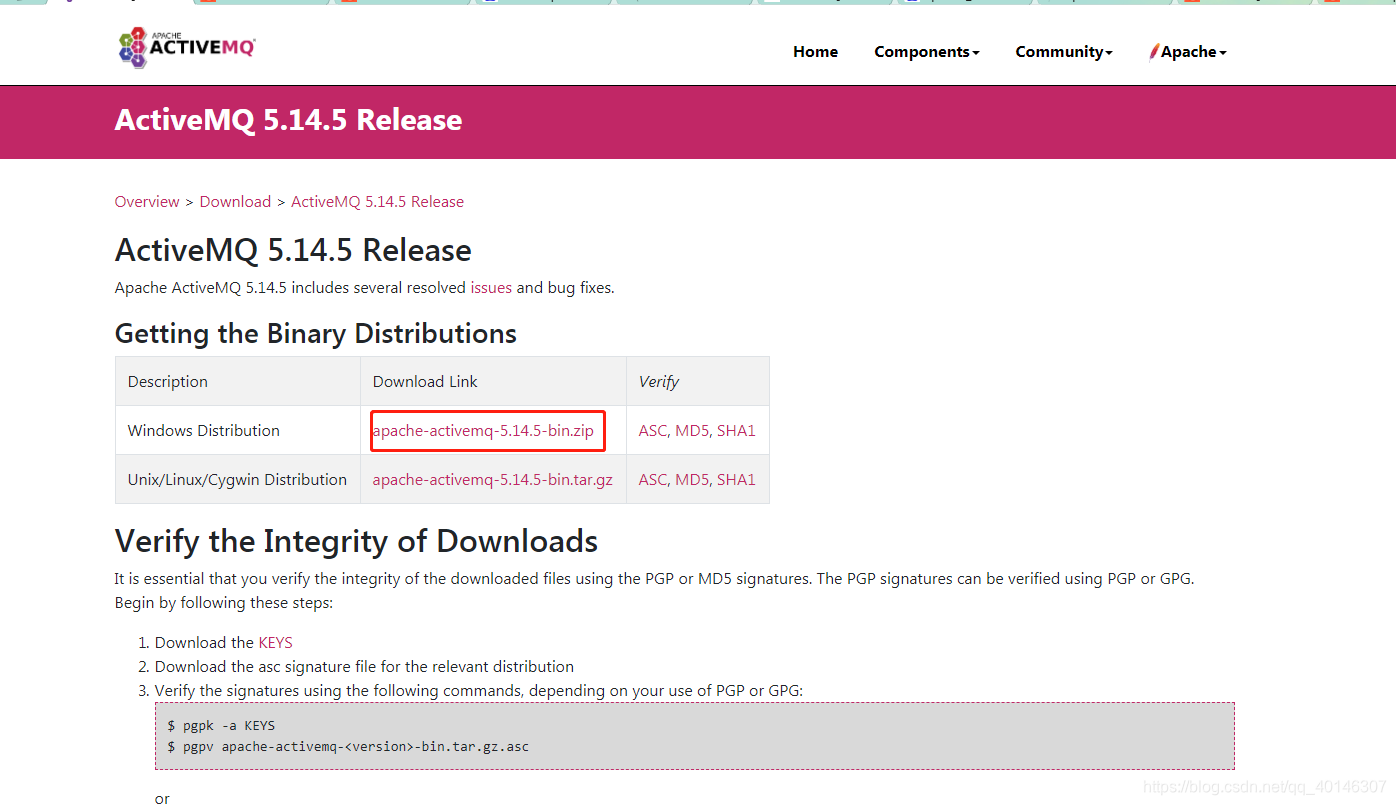1396x805 pixels.
Task: Open ASC signature for Windows Distribution
Action: [652, 431]
